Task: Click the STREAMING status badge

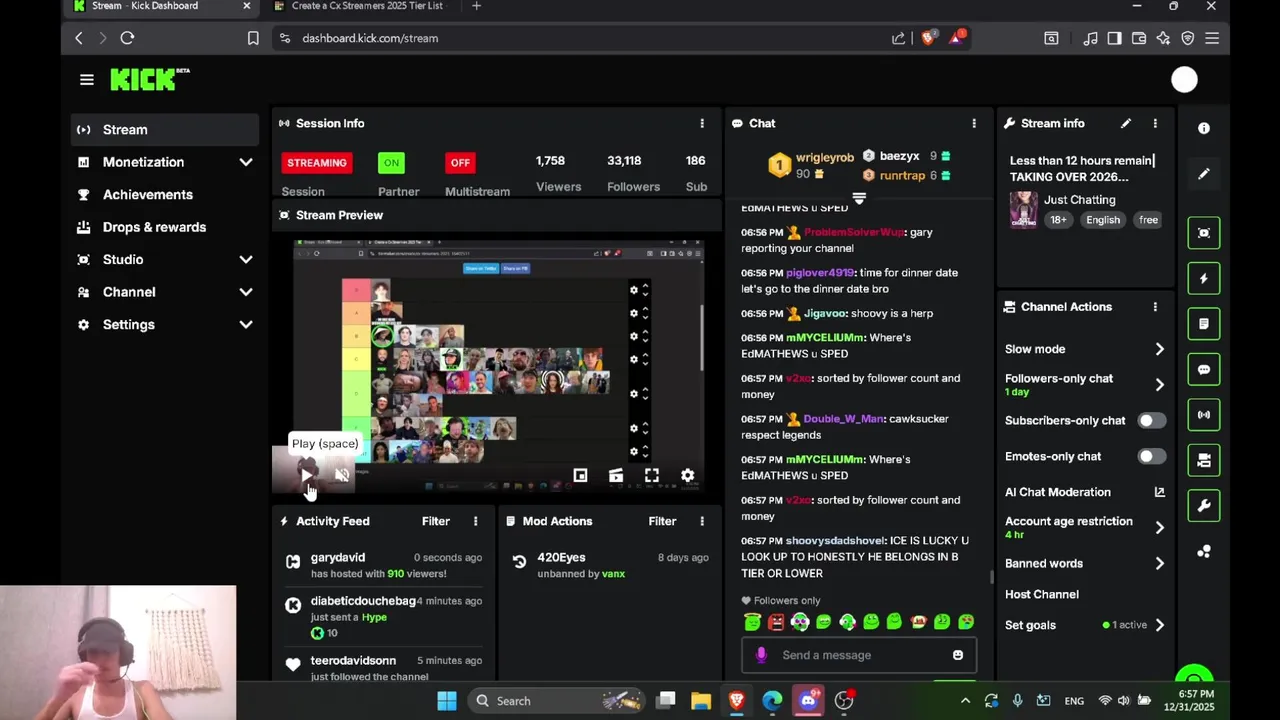Action: pyautogui.click(x=317, y=162)
